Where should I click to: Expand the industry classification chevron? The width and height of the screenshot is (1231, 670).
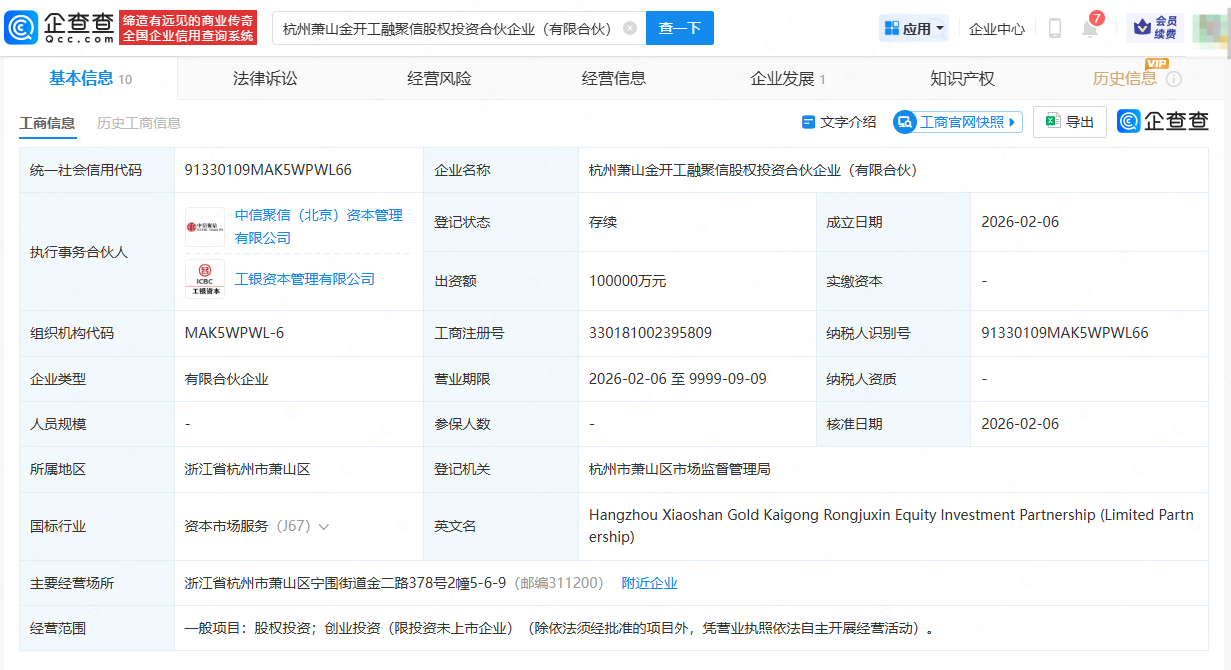[324, 526]
